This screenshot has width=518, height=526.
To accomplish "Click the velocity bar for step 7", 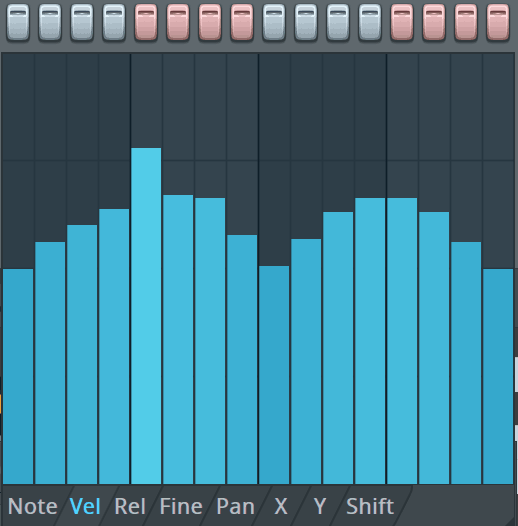I will [x=210, y=341].
